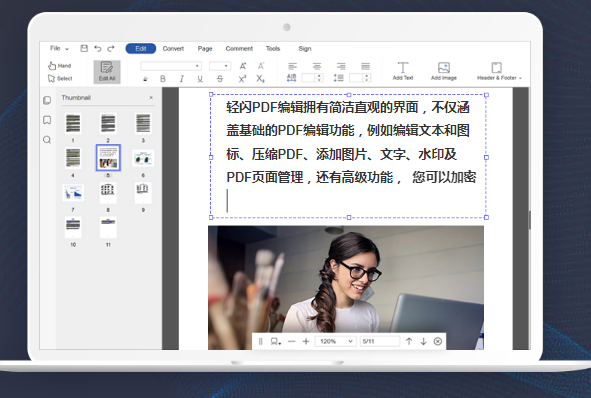Select page 6 thumbnail
Viewport: 591px width, 398px height.
[143, 158]
